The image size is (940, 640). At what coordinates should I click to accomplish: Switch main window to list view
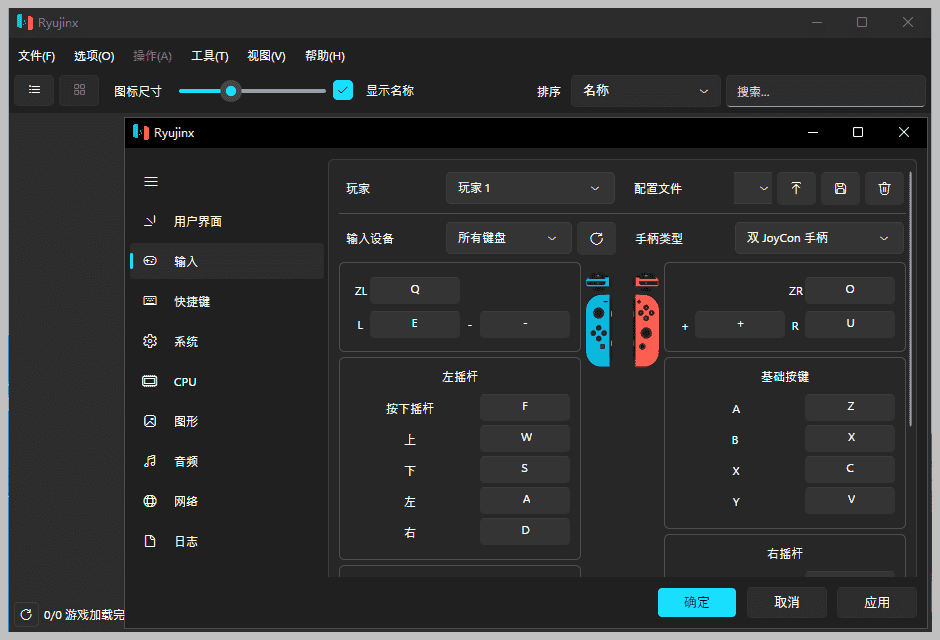click(x=34, y=90)
